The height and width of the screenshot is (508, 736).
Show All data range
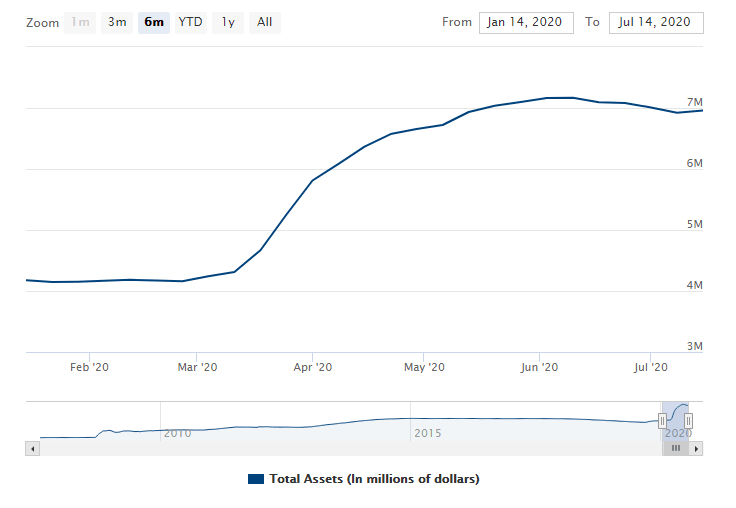(x=264, y=22)
